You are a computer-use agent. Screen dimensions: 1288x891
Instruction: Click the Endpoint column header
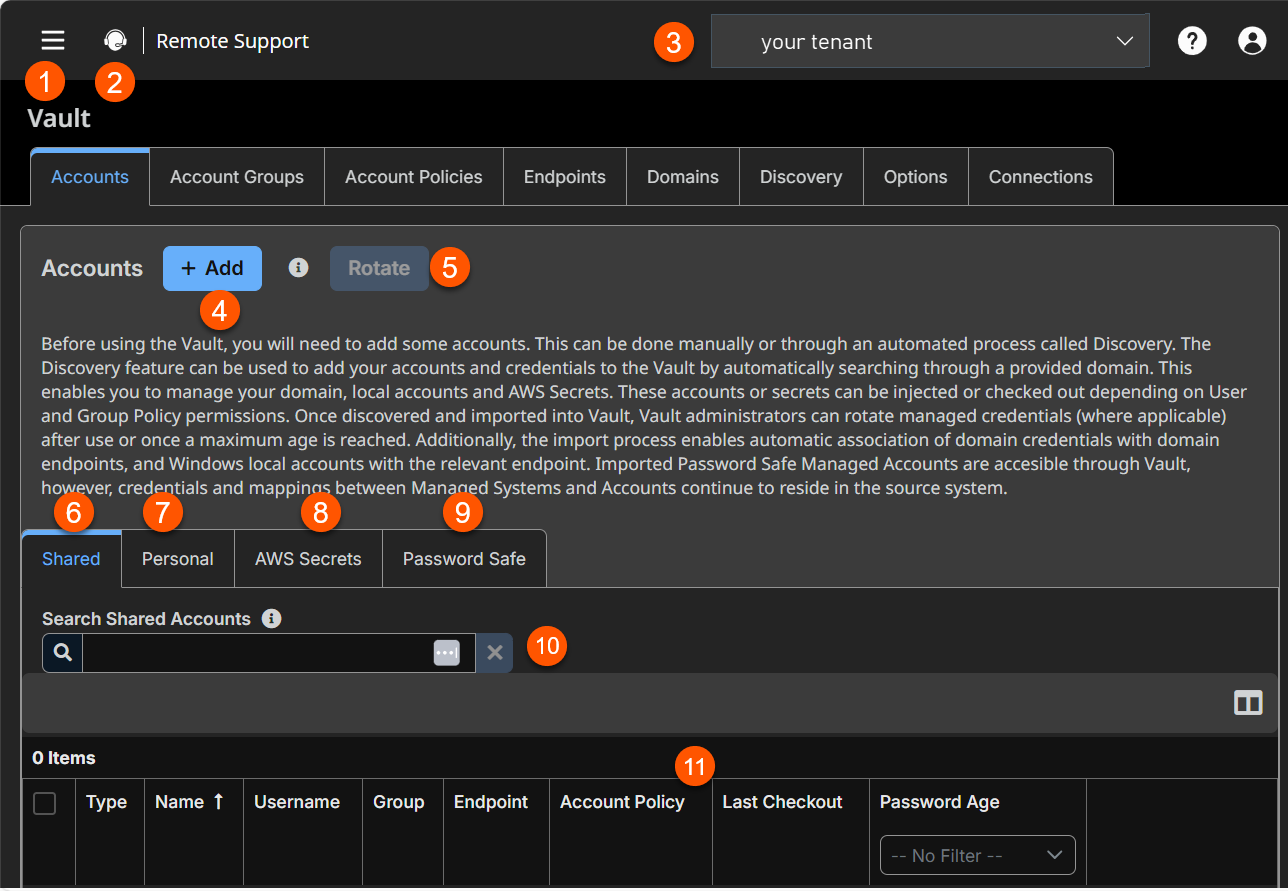coord(491,802)
